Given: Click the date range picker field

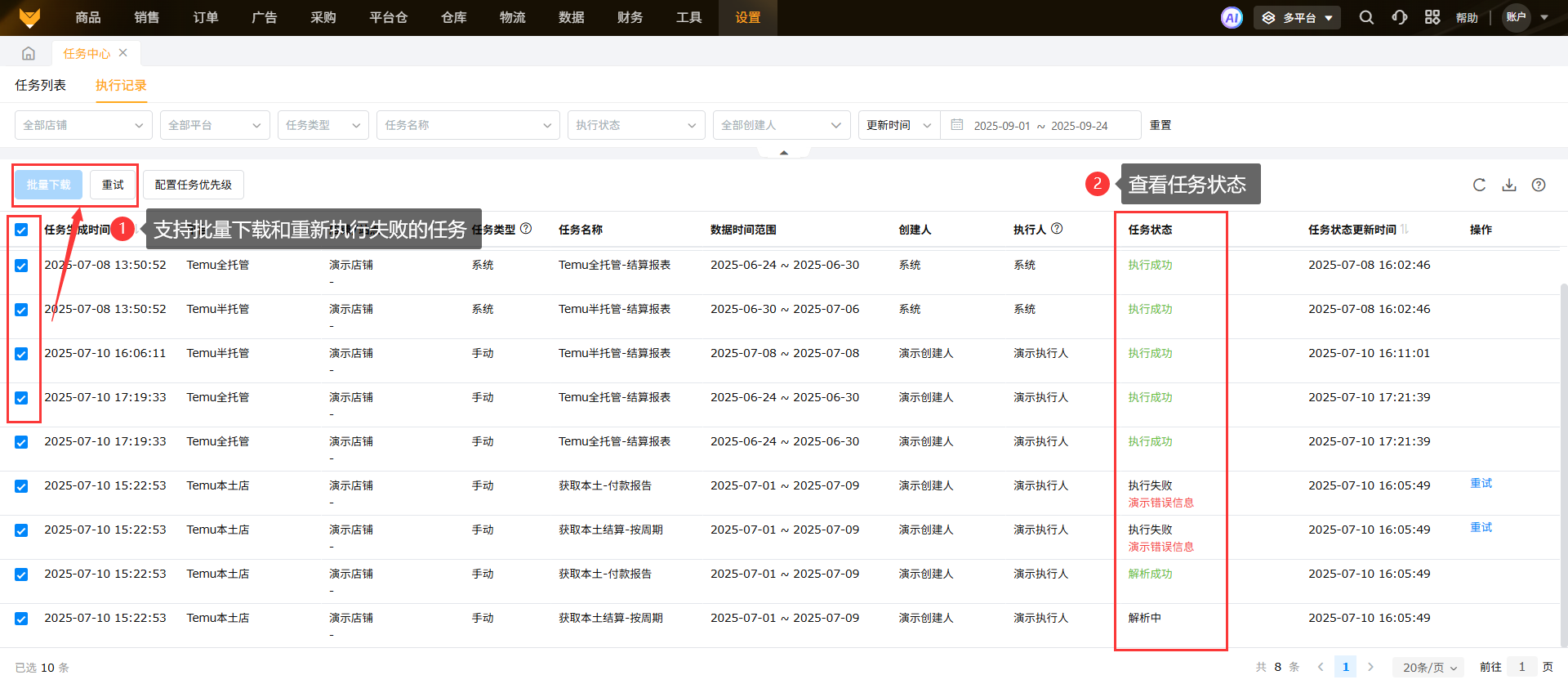Looking at the screenshot, I should coord(1040,125).
